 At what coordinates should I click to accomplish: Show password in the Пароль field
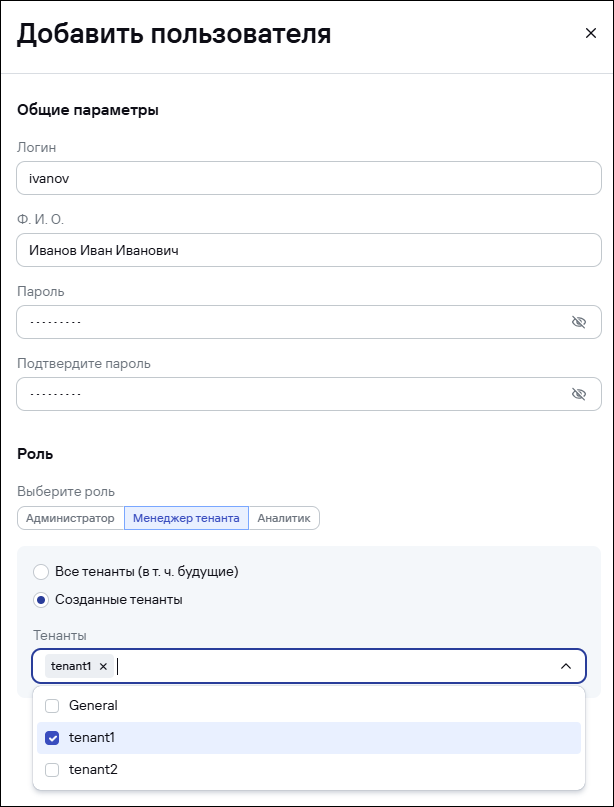pos(578,322)
